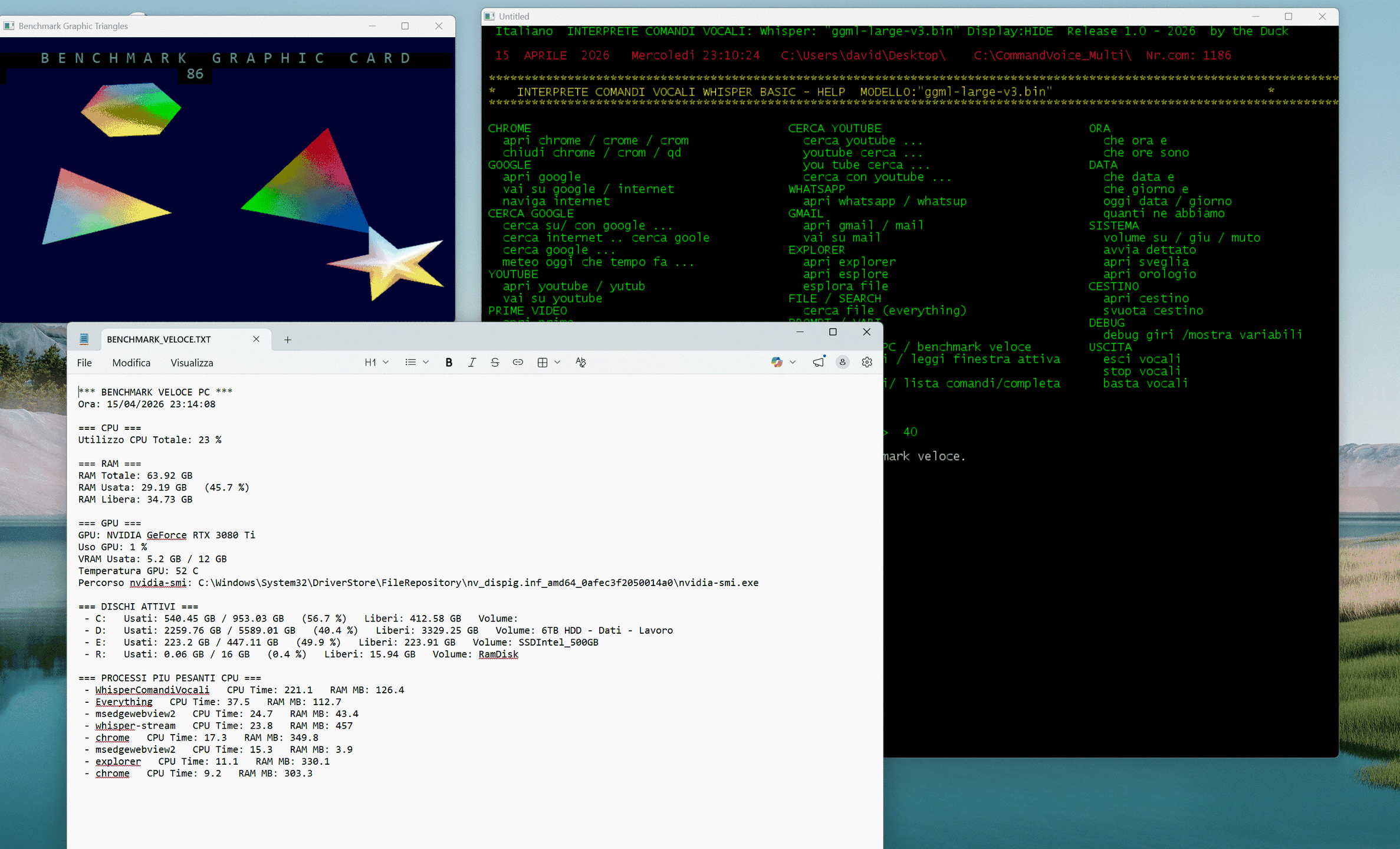
Task: Add a new Notepad tab
Action: (x=288, y=340)
